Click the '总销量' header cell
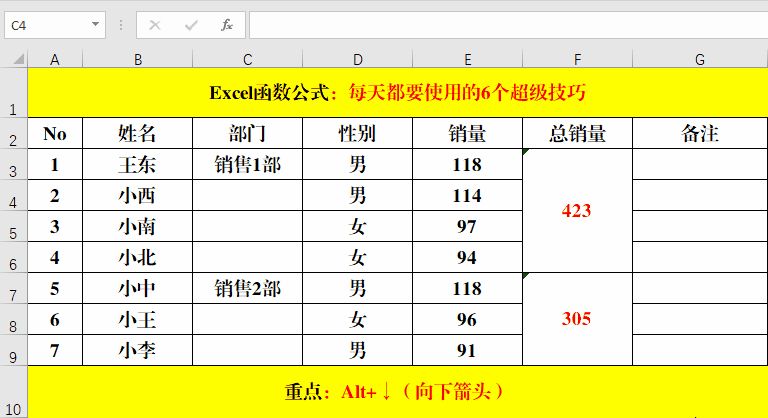 point(577,133)
